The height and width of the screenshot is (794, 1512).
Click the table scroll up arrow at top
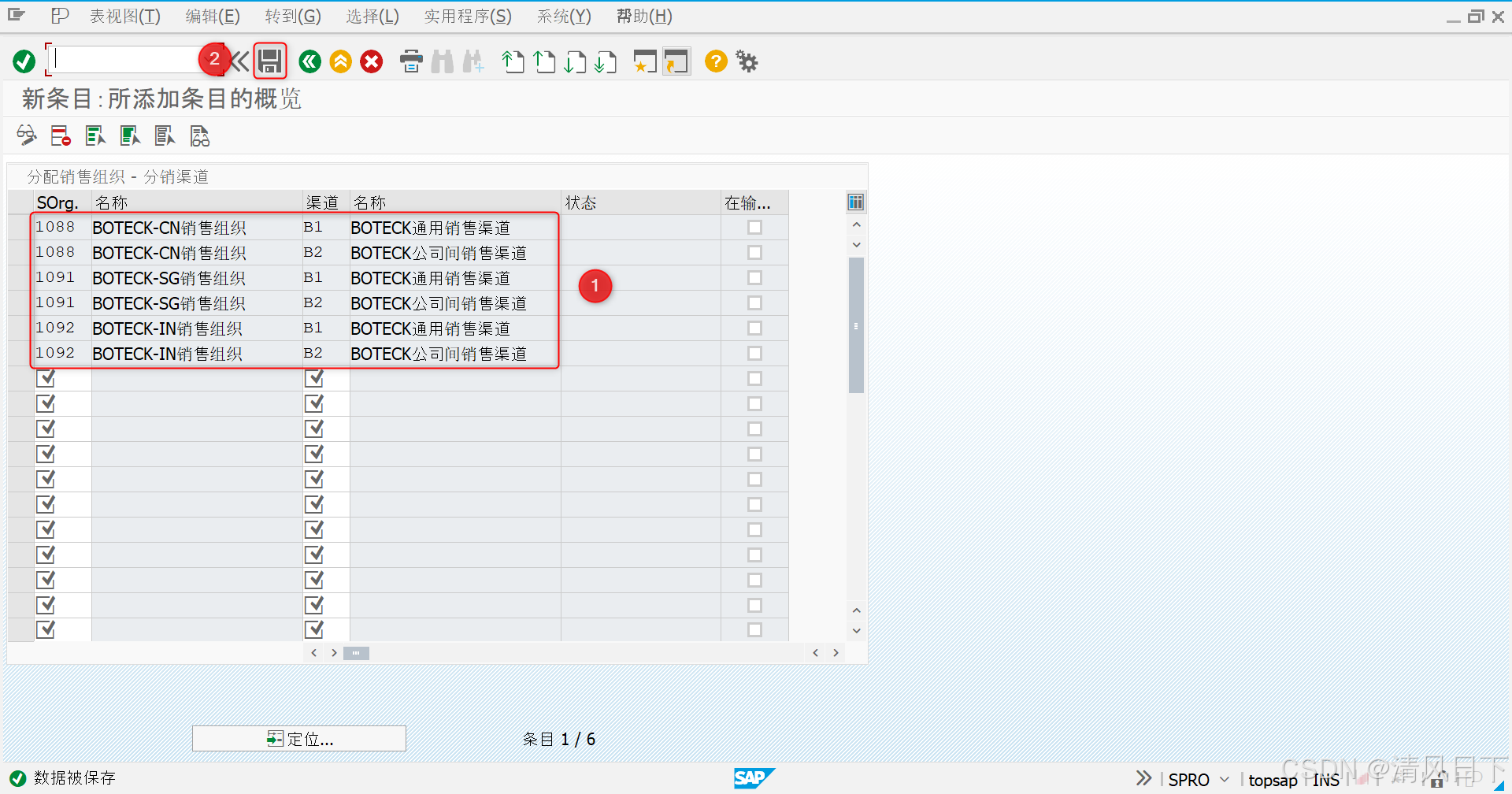click(x=856, y=225)
